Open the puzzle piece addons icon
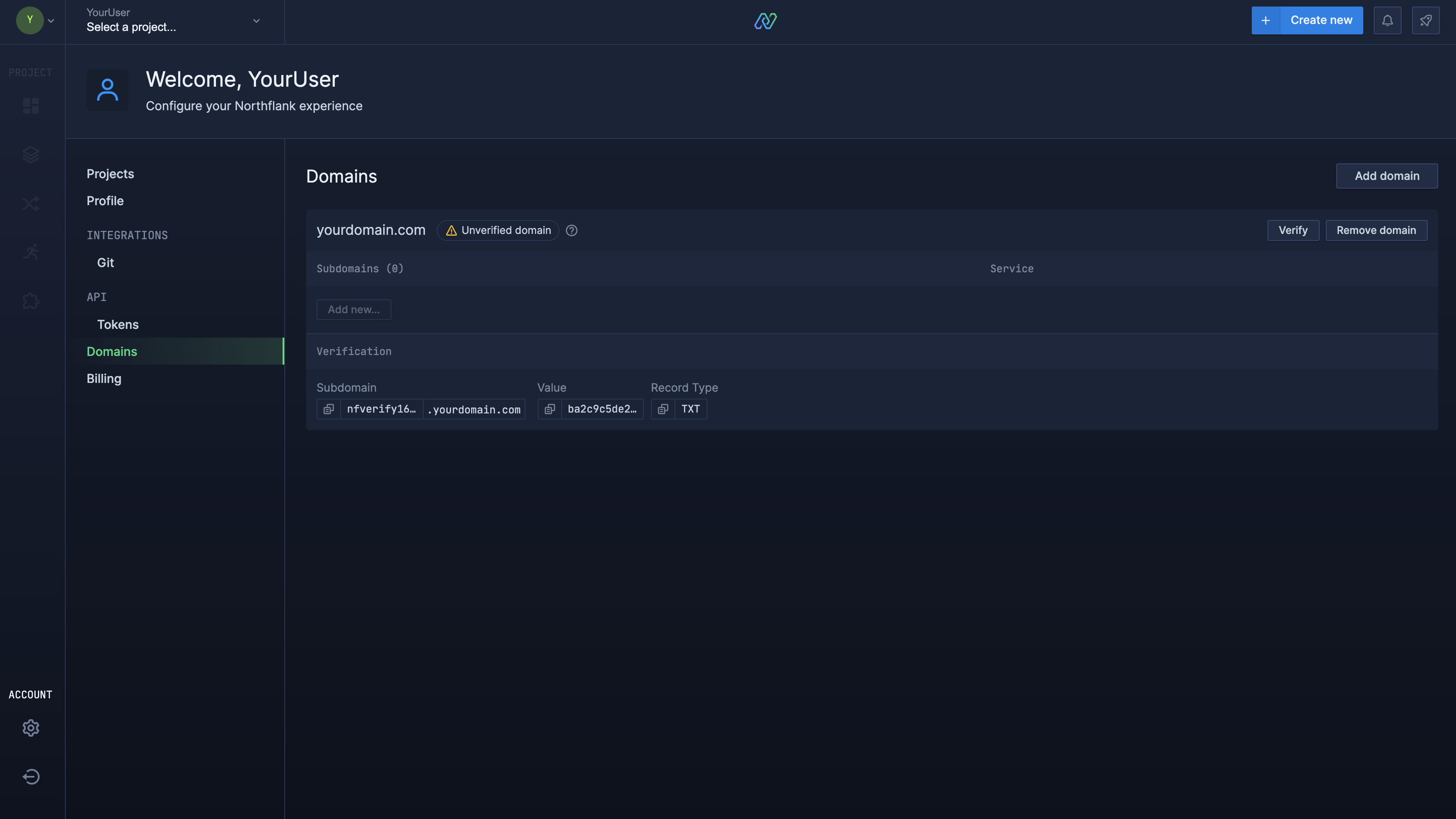 tap(31, 301)
